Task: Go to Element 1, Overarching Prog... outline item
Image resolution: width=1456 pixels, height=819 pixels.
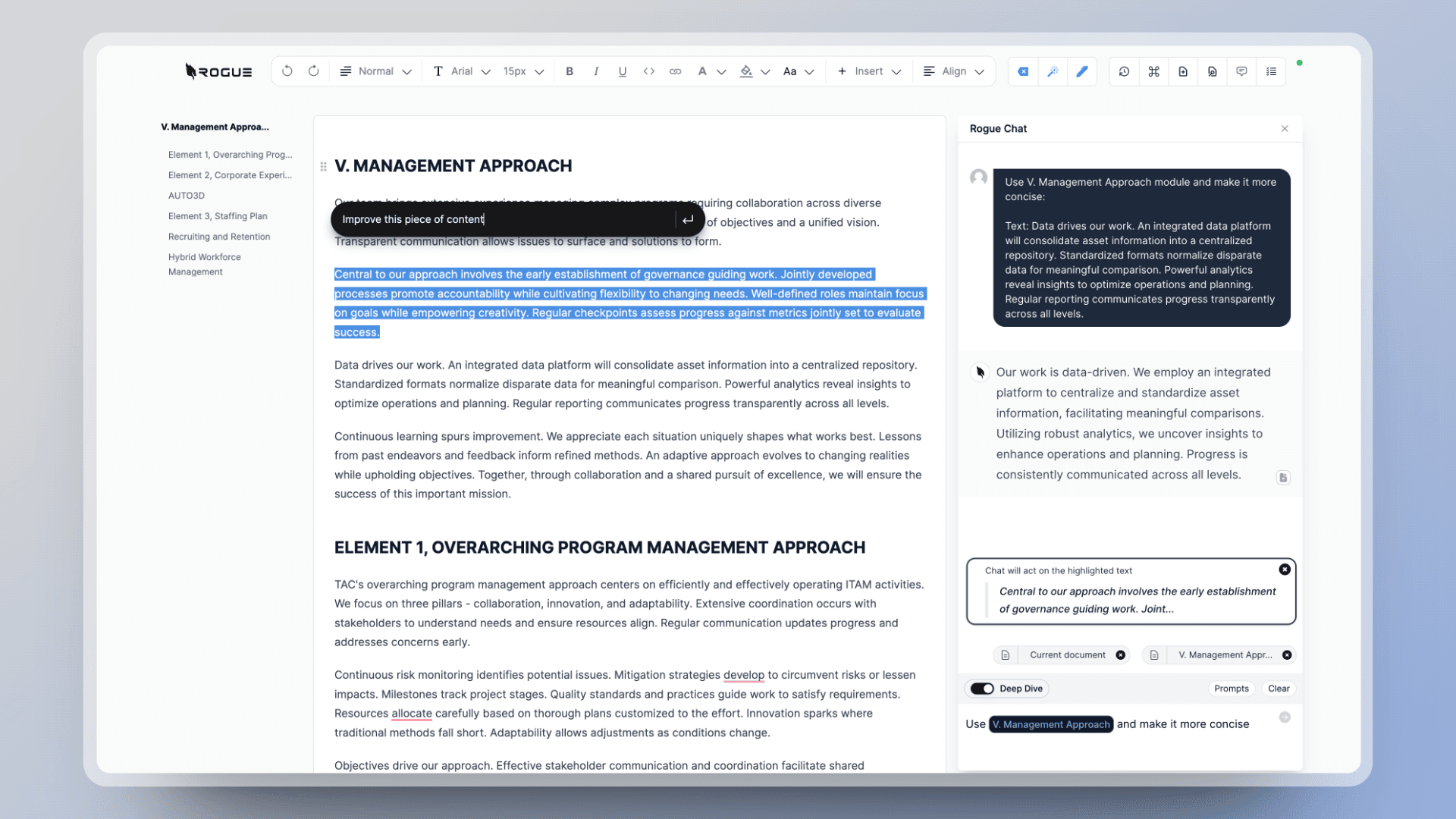Action: tap(230, 155)
